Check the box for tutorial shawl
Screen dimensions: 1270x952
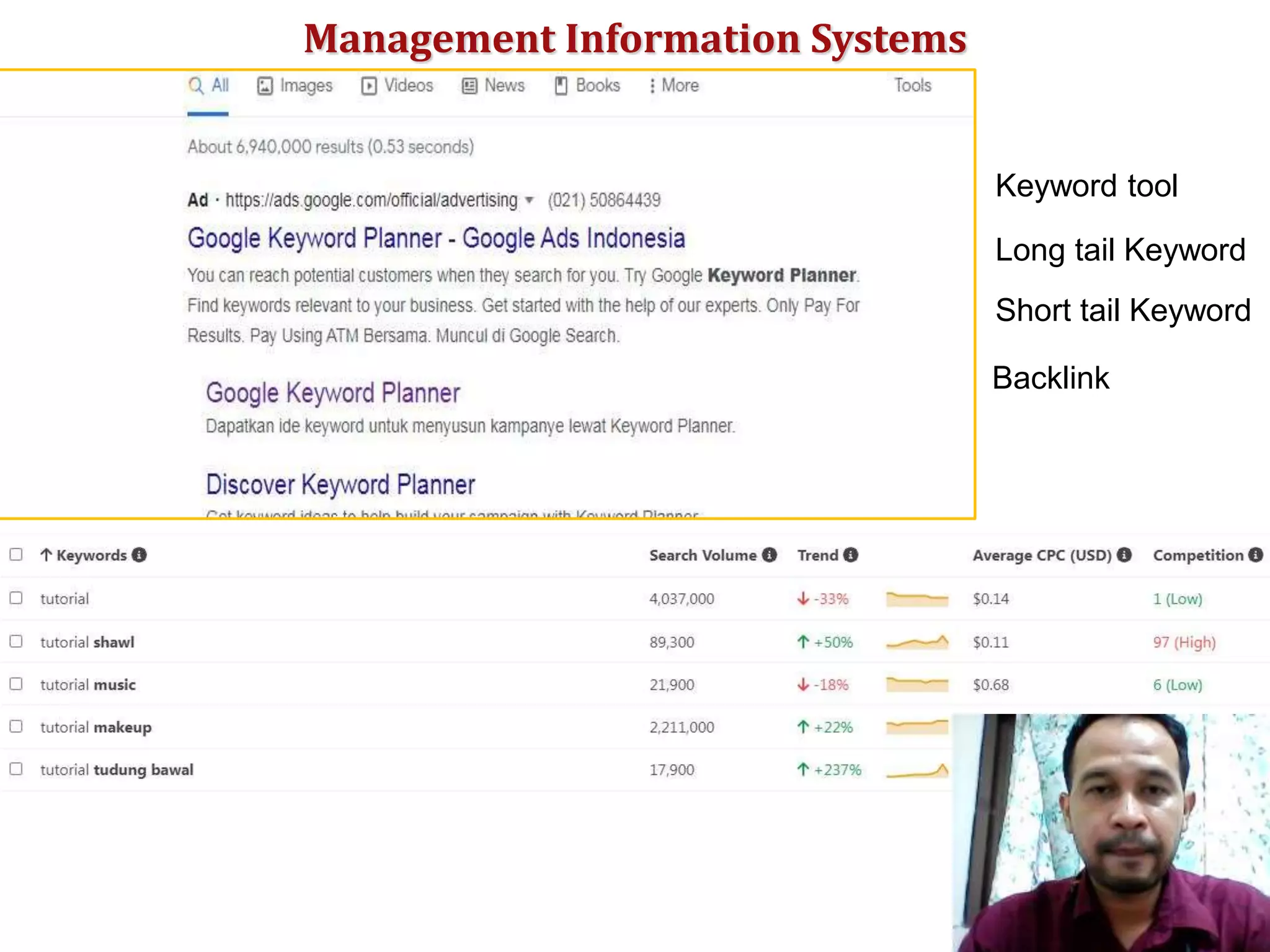click(x=16, y=641)
